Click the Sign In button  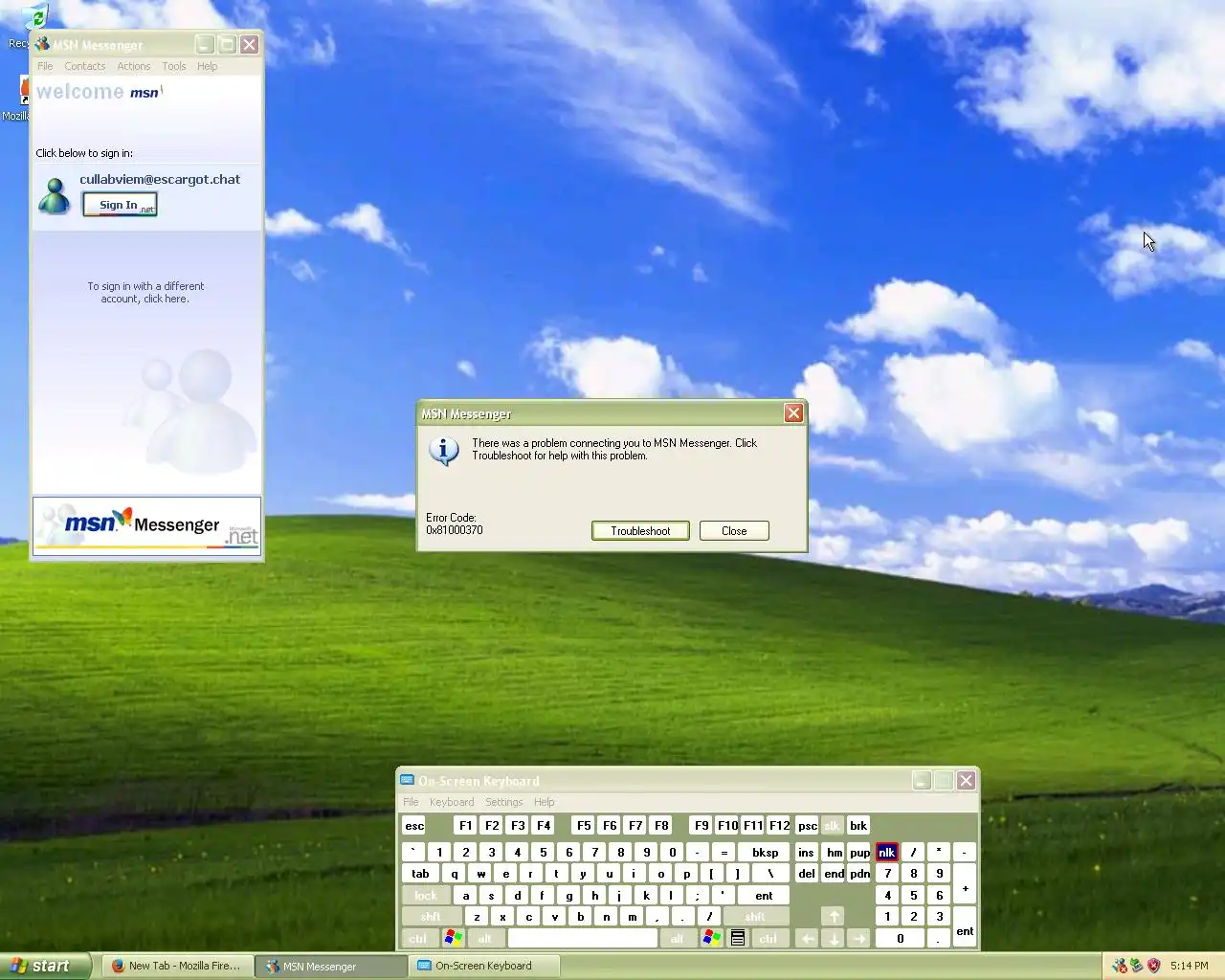tap(120, 205)
